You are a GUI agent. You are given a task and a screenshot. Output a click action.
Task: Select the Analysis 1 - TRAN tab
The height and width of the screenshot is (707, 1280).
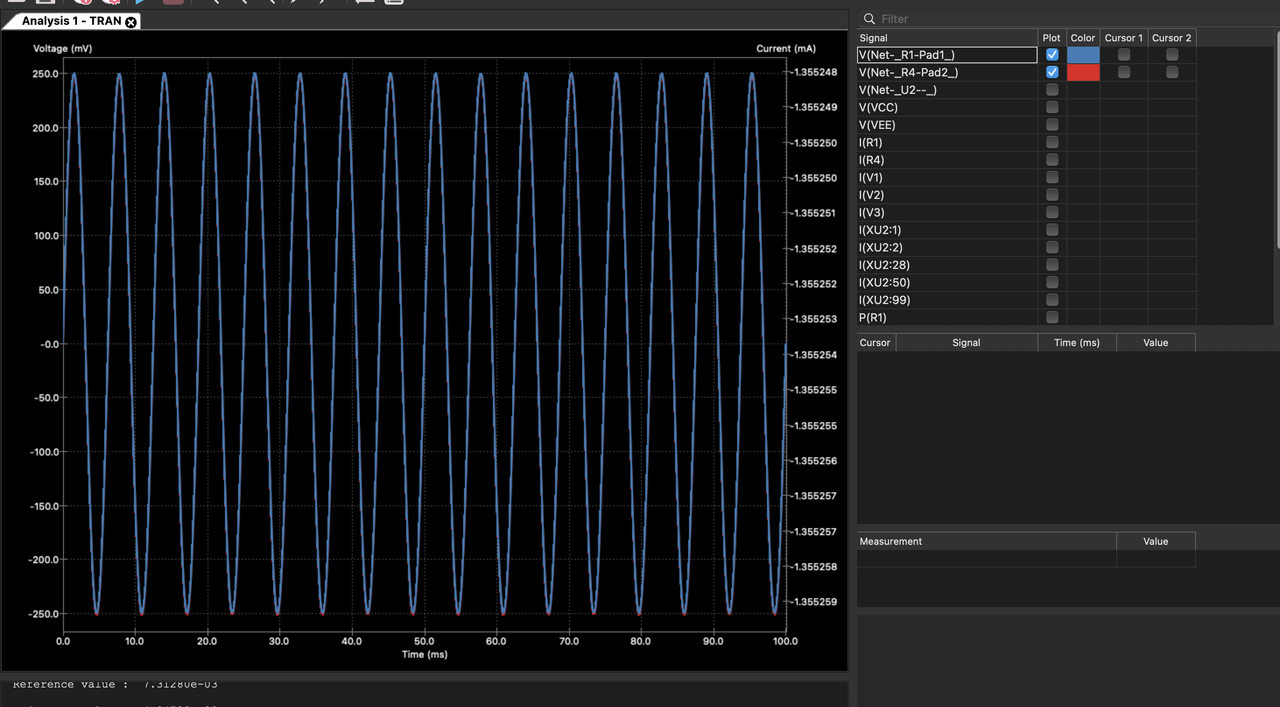[72, 21]
